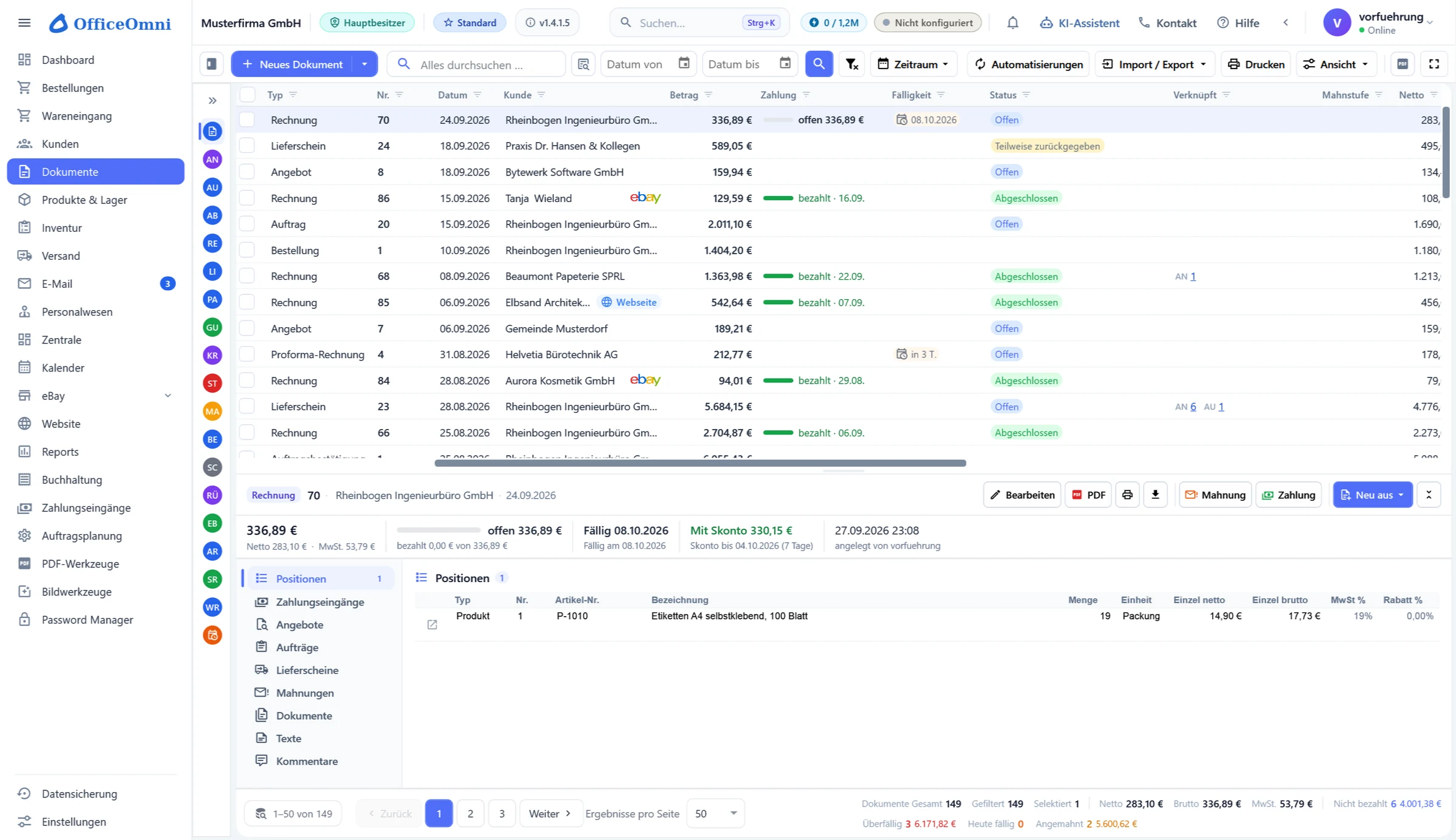Open the Datum von calendar picker
The width and height of the screenshot is (1456, 840).
pos(684,63)
